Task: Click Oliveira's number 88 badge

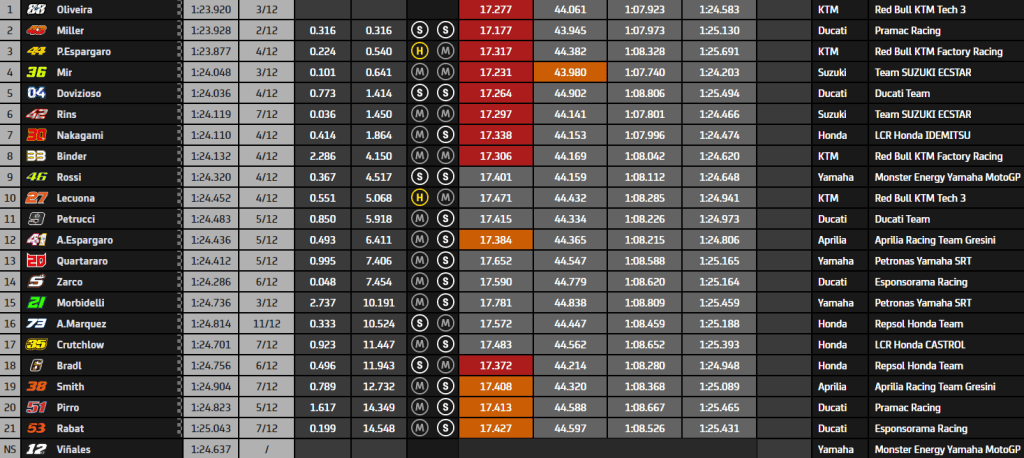Action: 36,10
